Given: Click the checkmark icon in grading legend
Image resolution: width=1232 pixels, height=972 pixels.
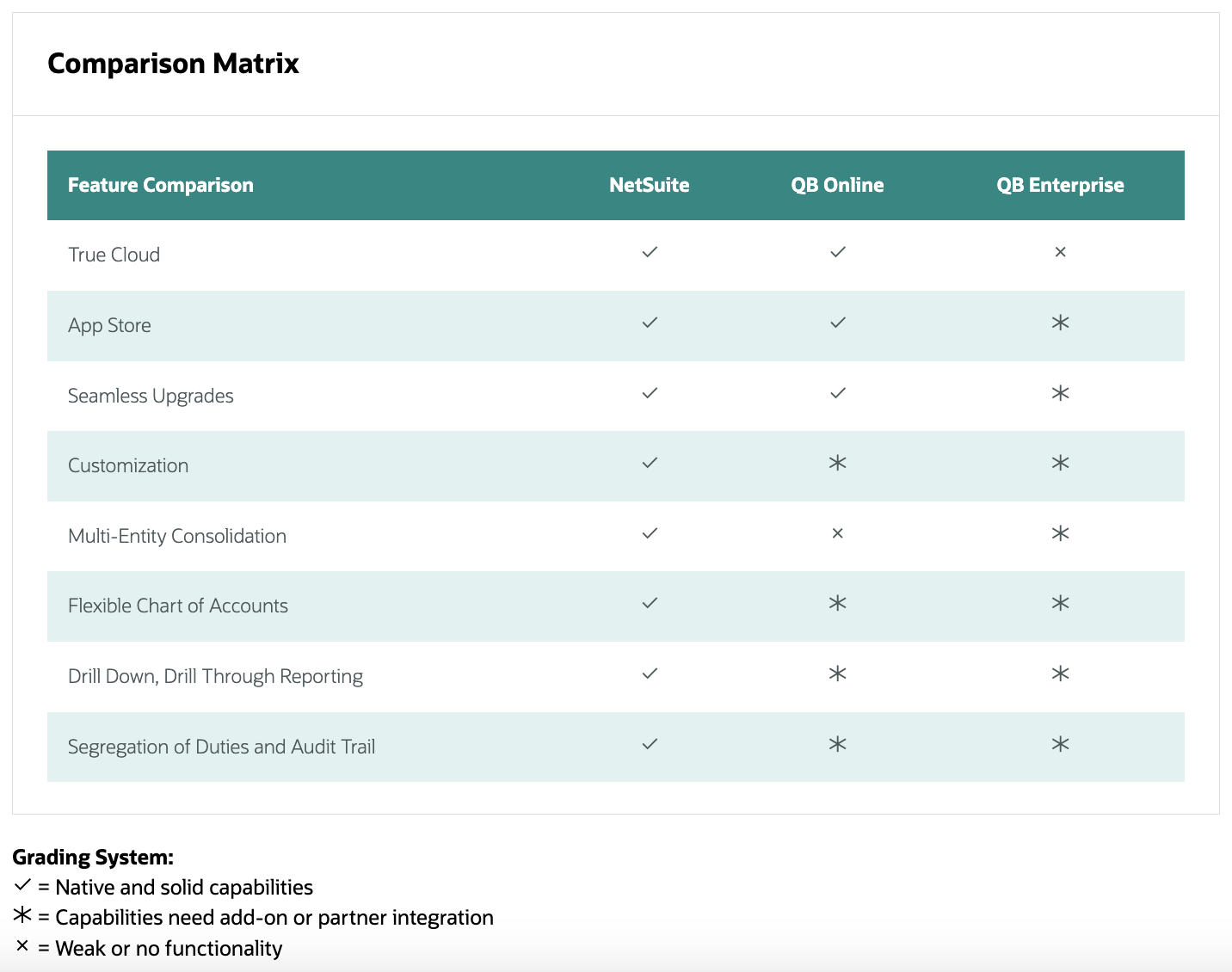Looking at the screenshot, I should pyautogui.click(x=22, y=884).
